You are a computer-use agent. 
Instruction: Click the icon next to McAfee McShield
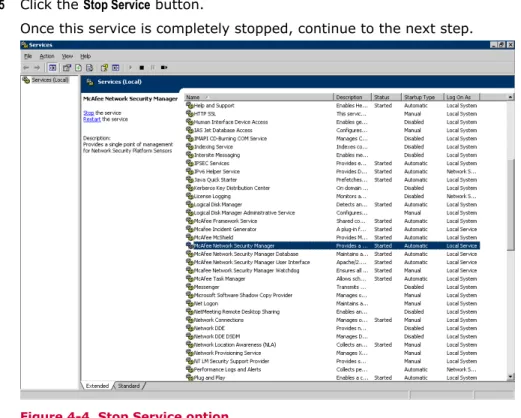pyautogui.click(x=190, y=237)
